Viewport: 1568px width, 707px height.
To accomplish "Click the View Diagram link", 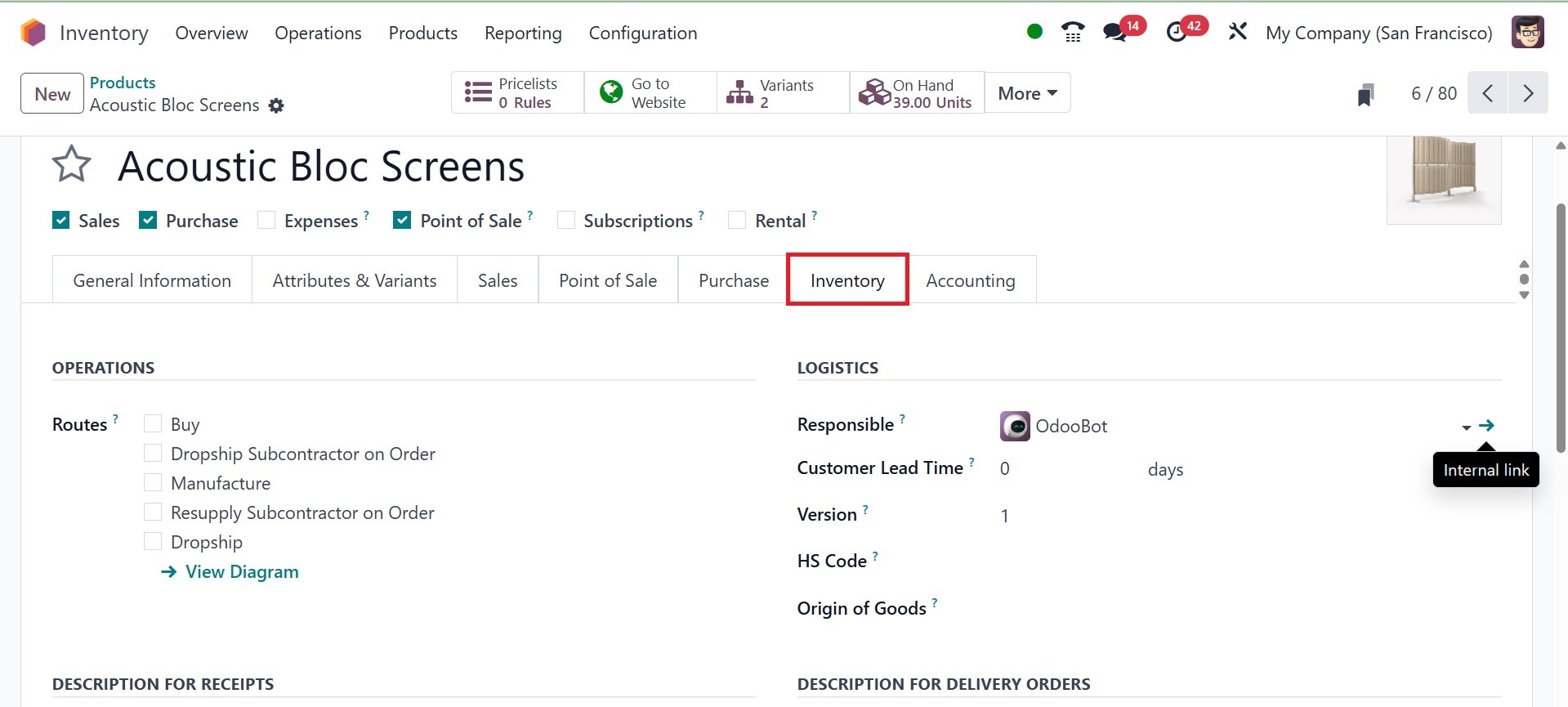I will click(241, 571).
